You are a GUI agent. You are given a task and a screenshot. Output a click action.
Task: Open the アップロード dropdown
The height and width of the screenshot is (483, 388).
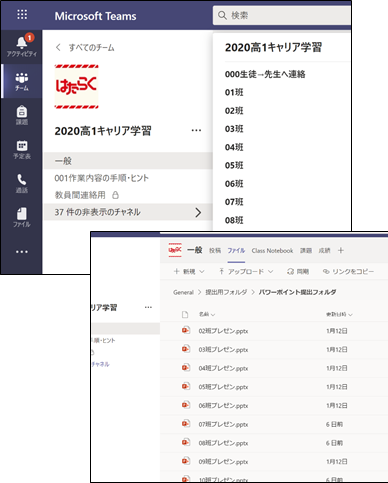click(246, 272)
